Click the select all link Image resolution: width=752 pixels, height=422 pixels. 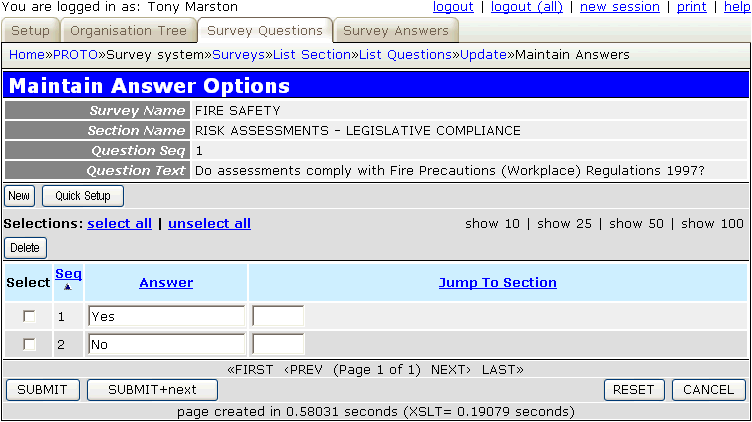coord(119,223)
